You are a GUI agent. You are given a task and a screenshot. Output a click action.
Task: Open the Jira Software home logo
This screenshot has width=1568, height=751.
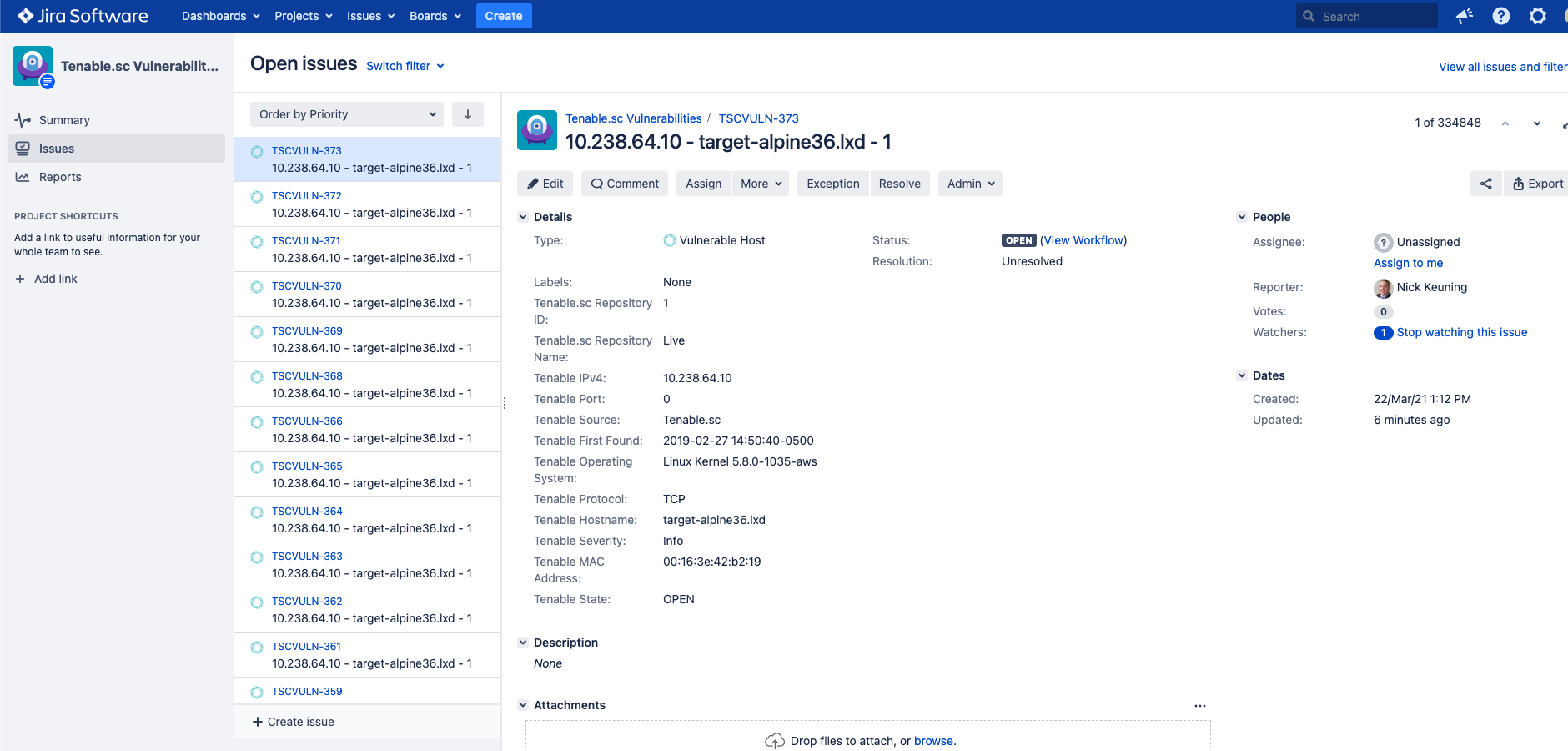(83, 16)
